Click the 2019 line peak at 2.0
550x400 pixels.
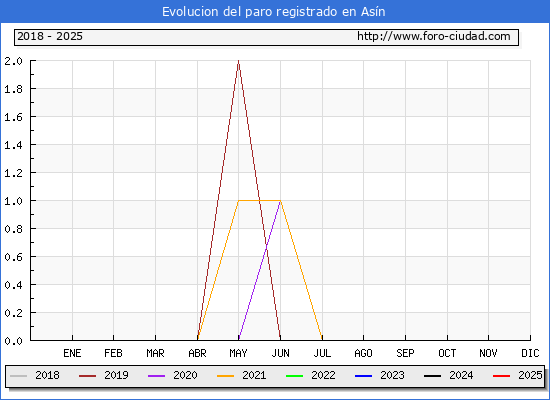pyautogui.click(x=239, y=61)
